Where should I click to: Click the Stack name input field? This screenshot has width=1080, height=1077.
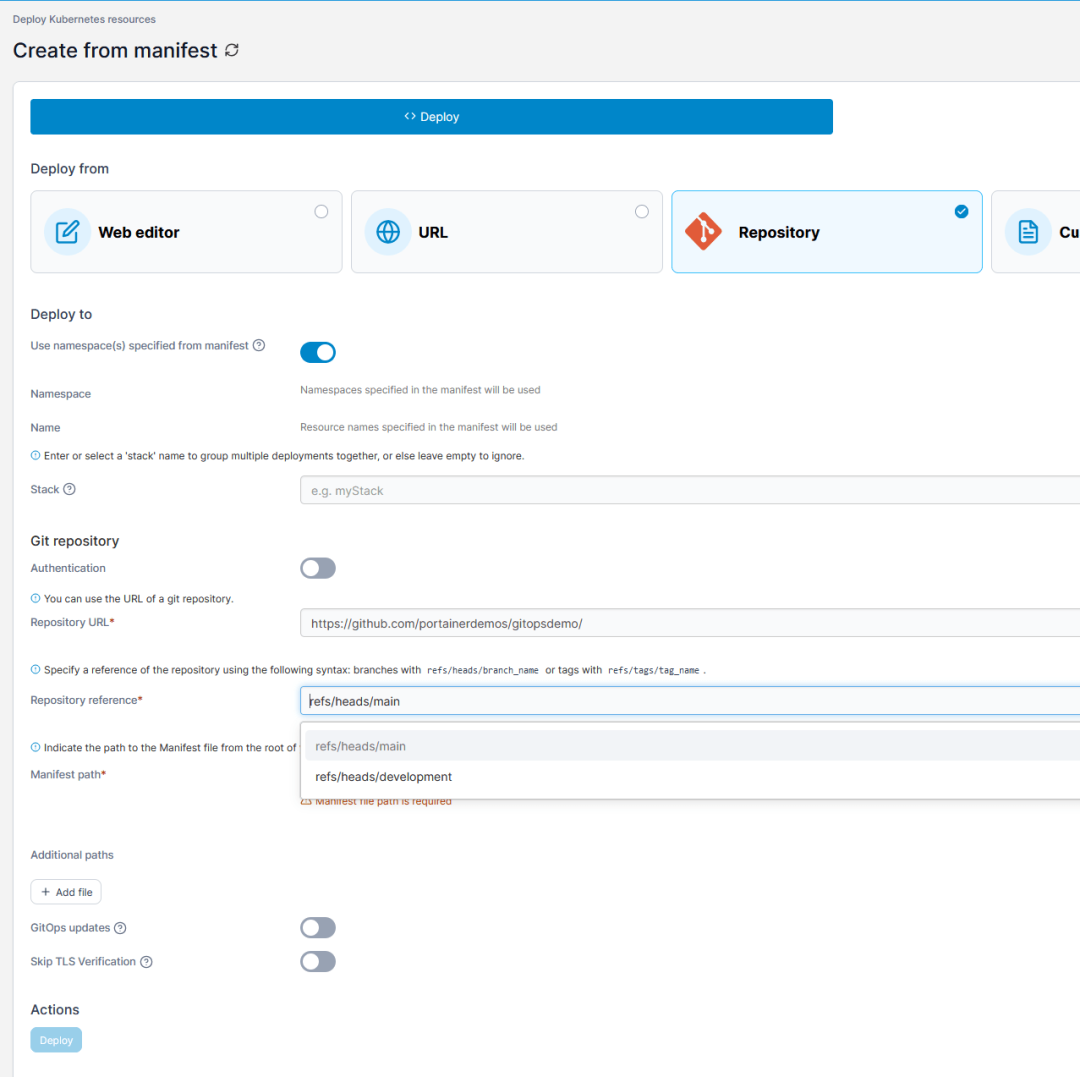(x=690, y=491)
